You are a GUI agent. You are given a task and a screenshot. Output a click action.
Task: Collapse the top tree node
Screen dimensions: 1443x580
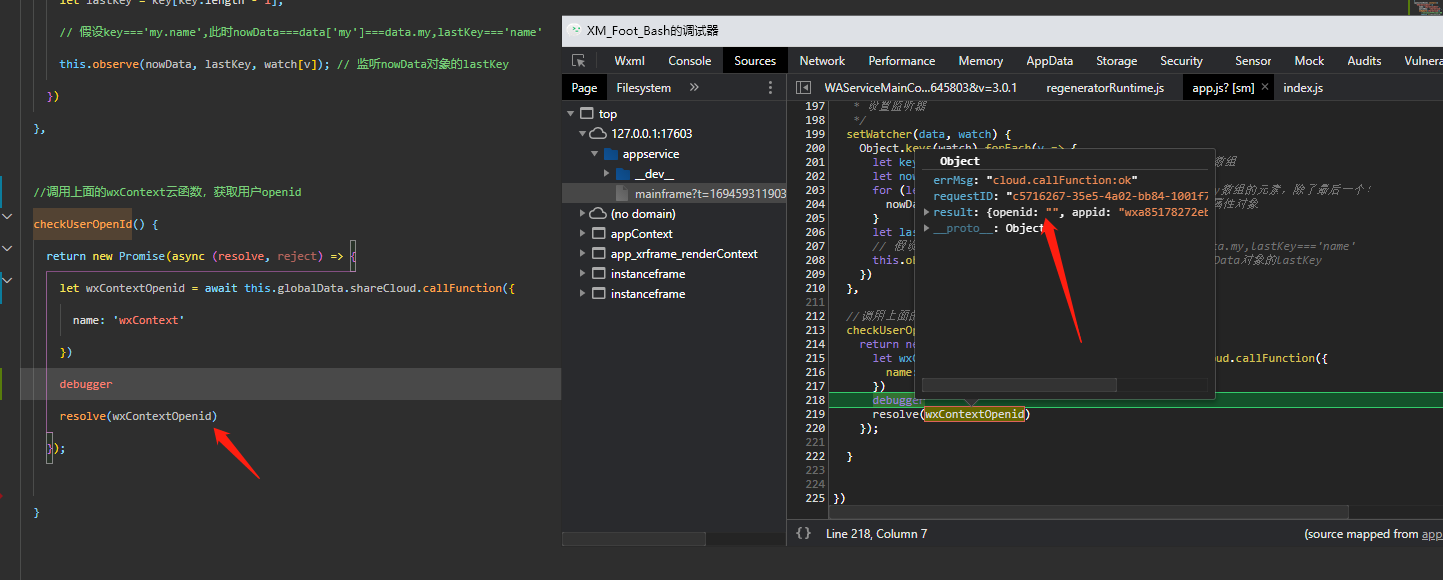click(x=571, y=114)
